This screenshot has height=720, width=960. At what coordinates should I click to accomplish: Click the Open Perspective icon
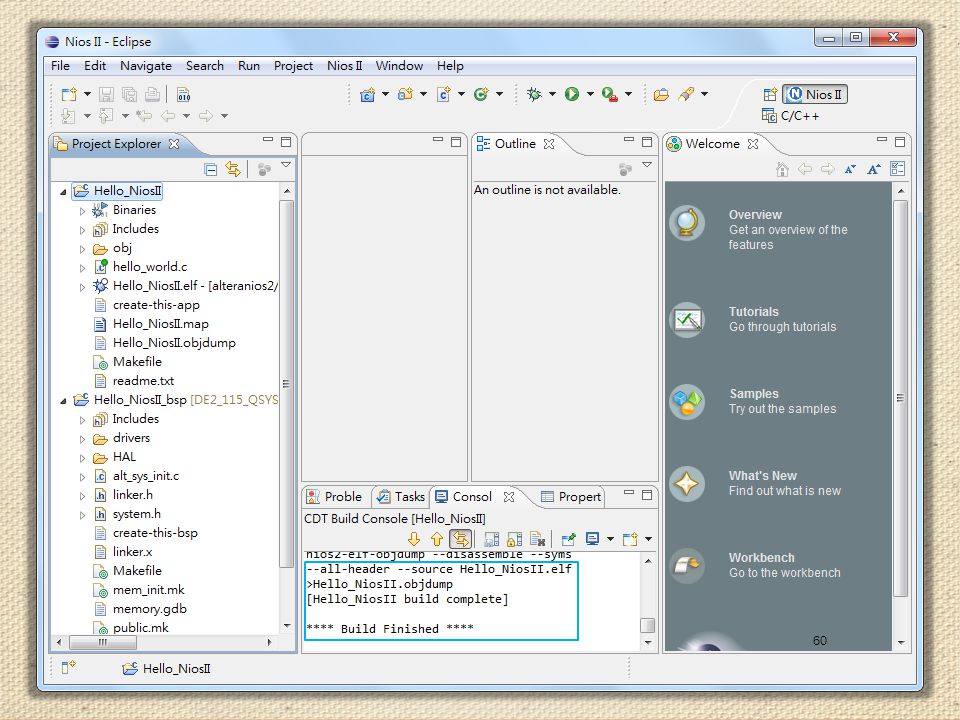[770, 94]
